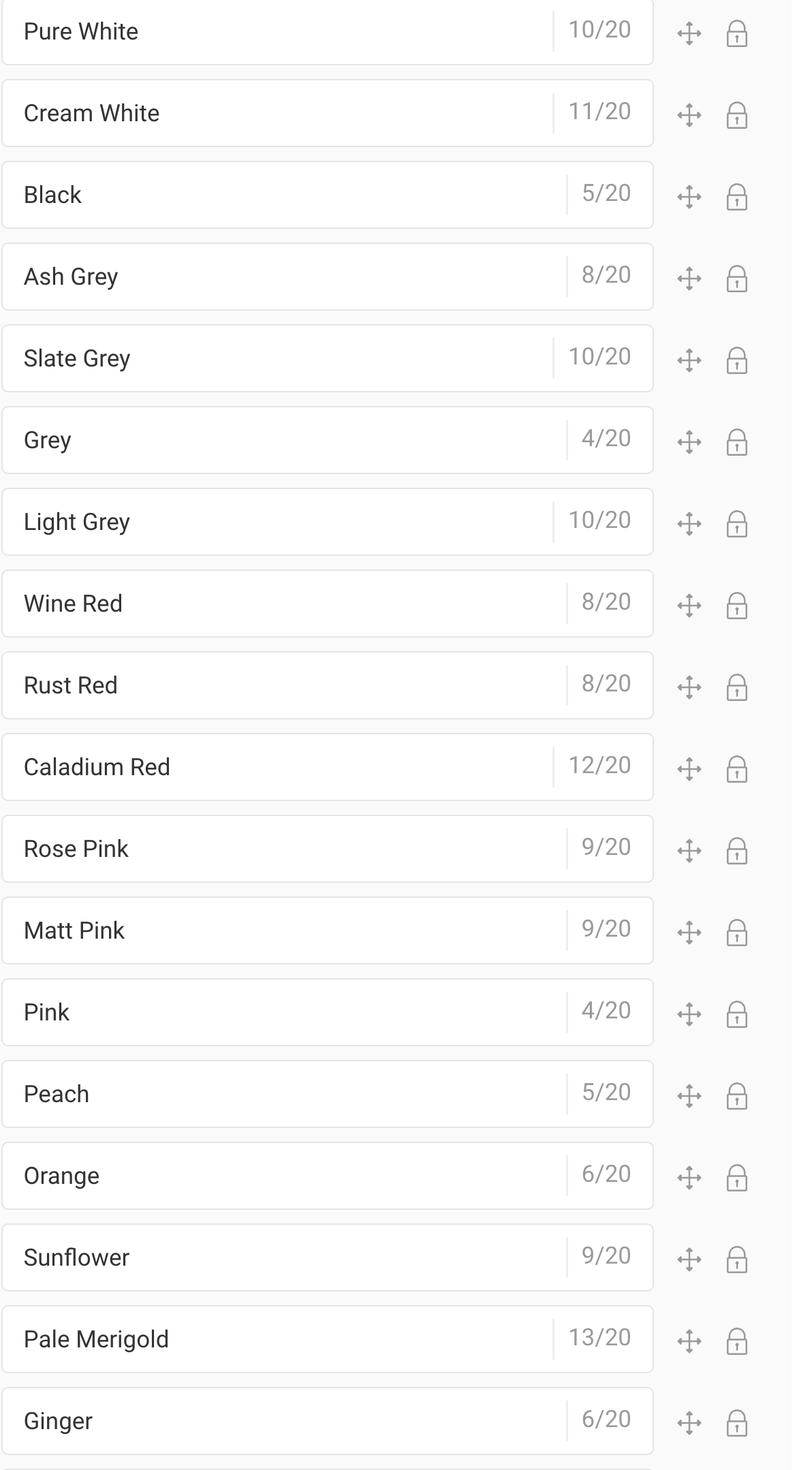Click the move handle for Rust Red

pos(689,687)
